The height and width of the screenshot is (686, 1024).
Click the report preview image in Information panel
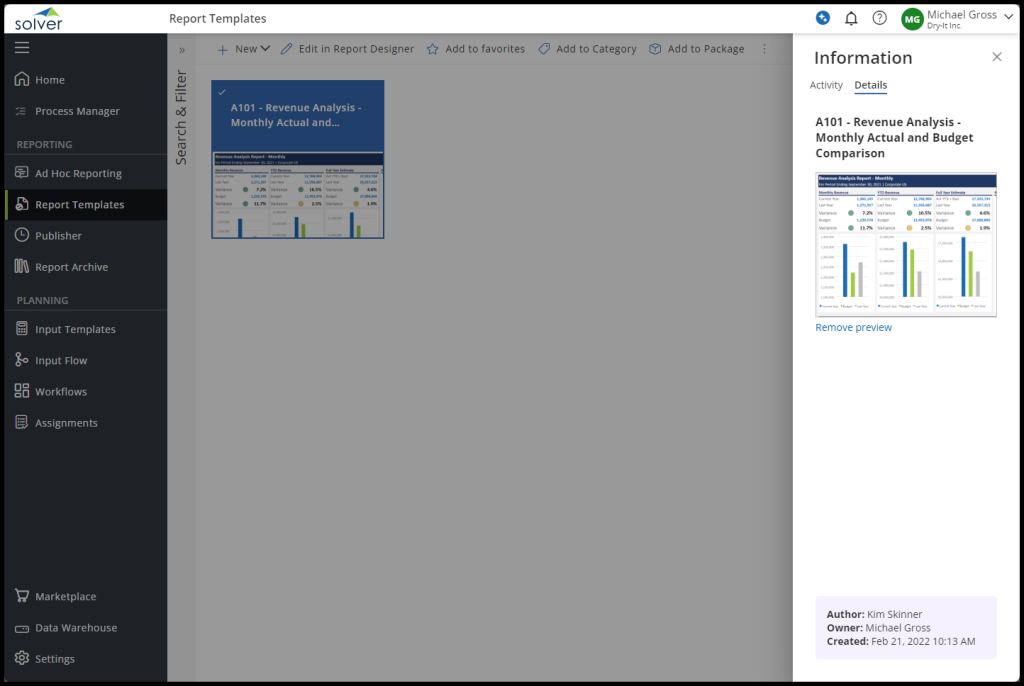click(905, 245)
